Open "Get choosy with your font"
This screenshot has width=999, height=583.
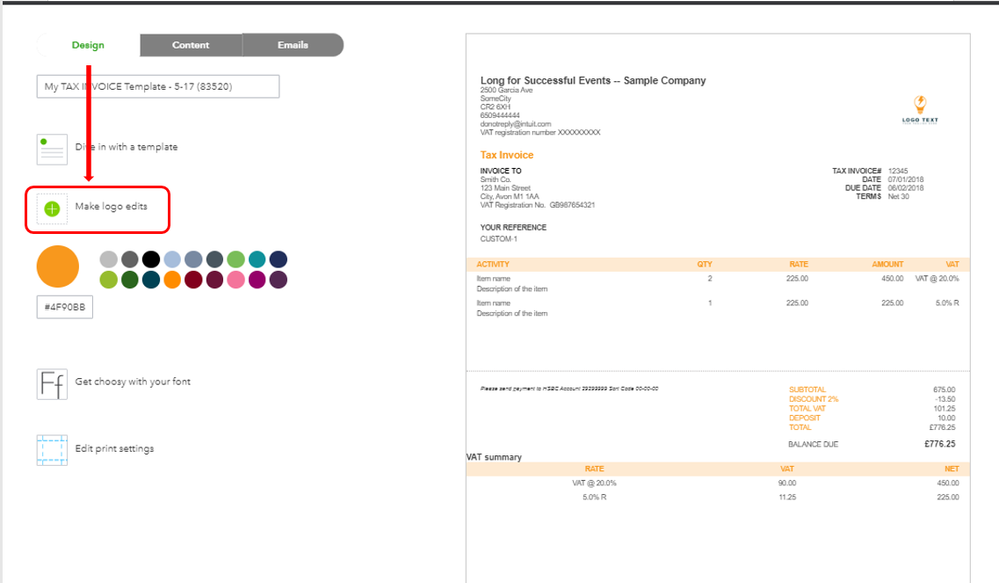point(133,382)
